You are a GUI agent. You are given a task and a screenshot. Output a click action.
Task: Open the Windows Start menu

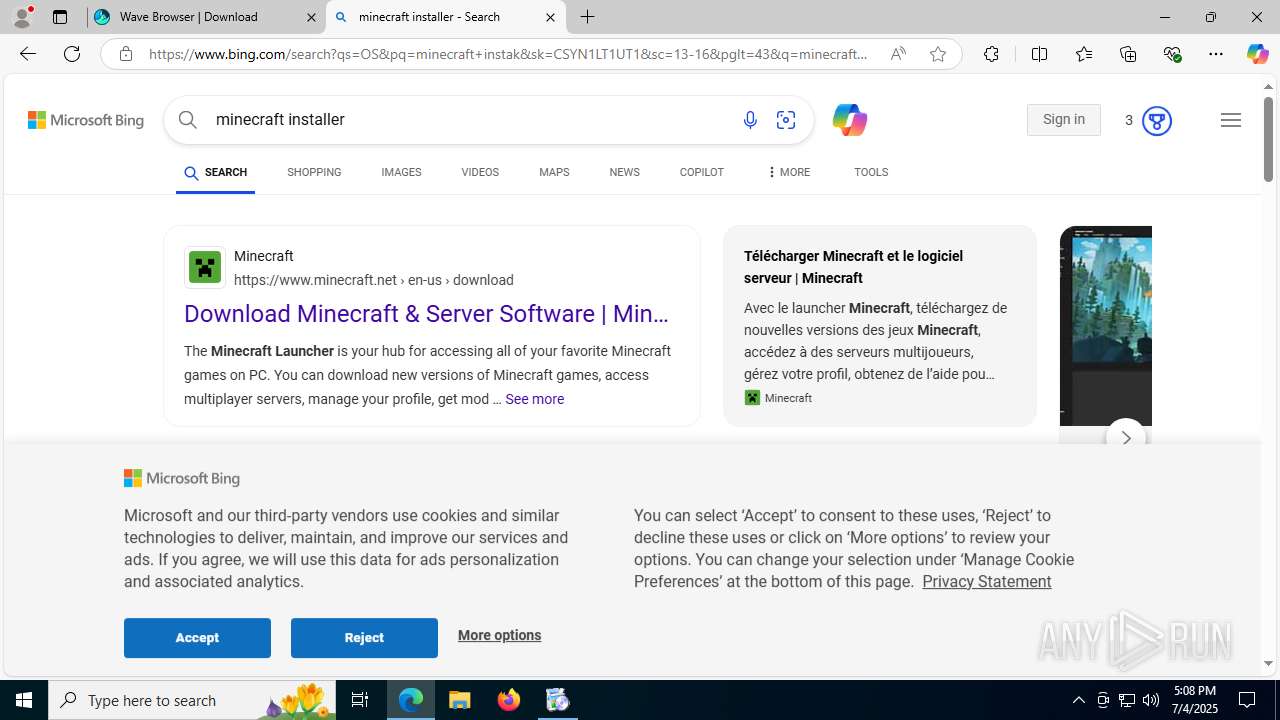coord(24,700)
